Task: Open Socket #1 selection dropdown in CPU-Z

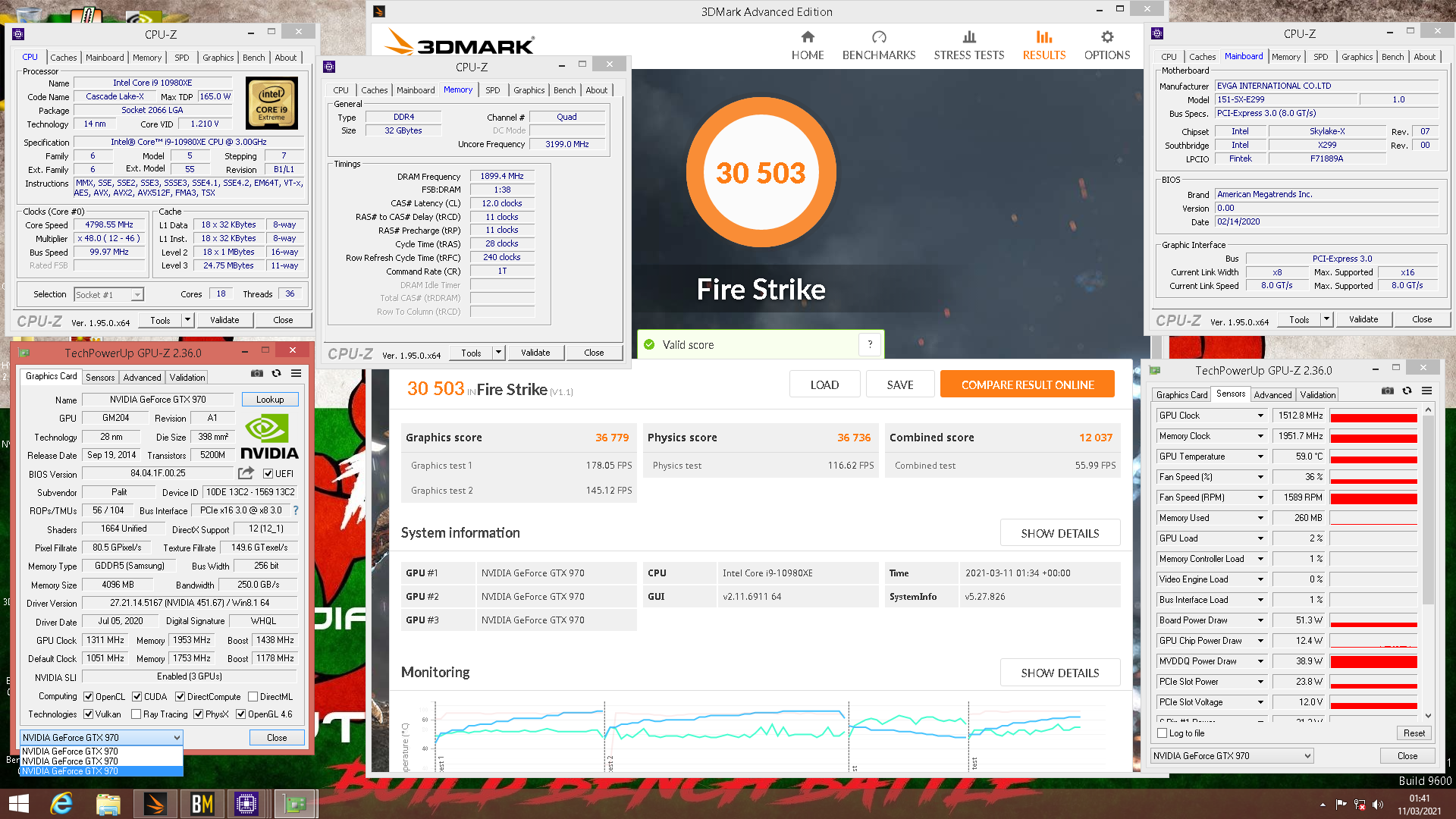Action: tap(108, 294)
